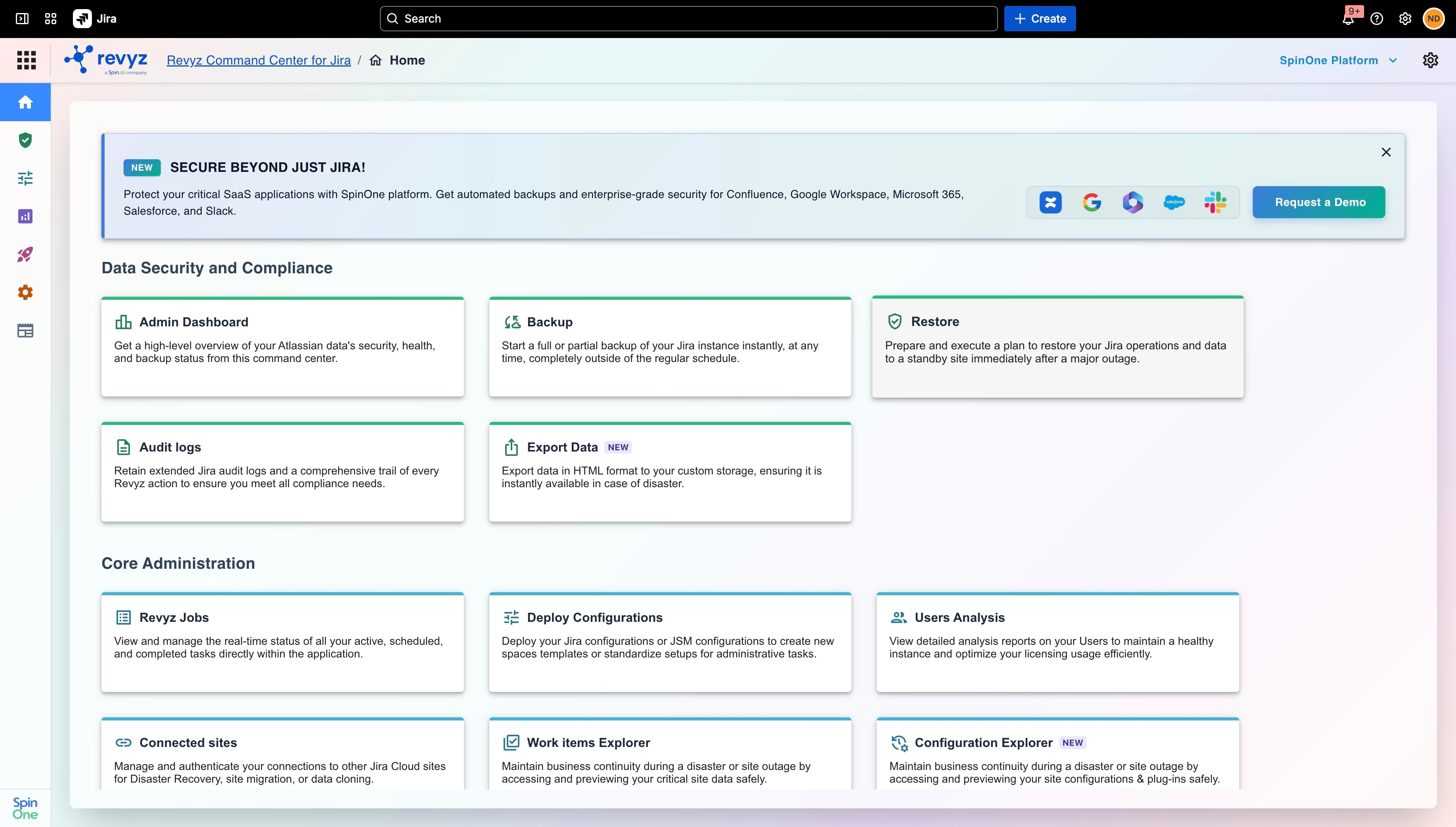Open the Backup card
The height and width of the screenshot is (827, 1456).
point(670,347)
